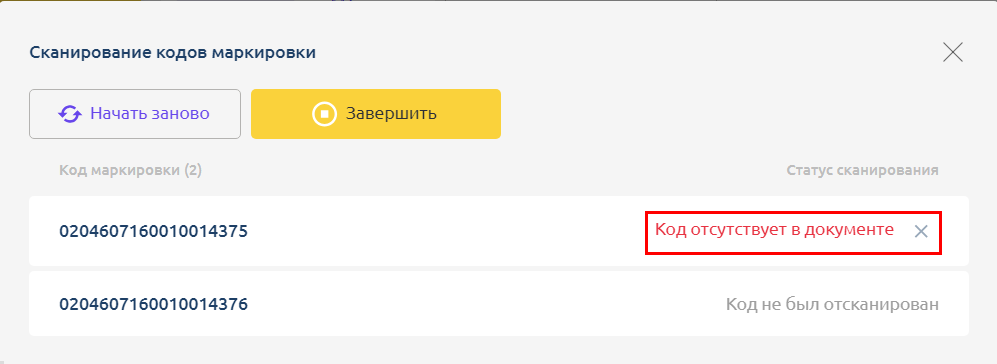Click the empty middle of the first code row
Screen dimensions: 997x364
(445, 231)
